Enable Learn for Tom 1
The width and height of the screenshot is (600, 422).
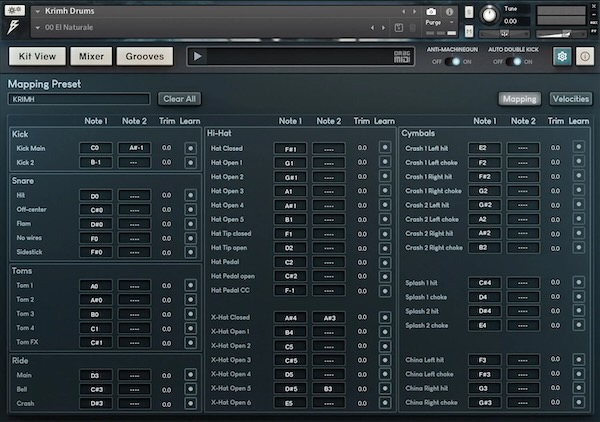[190, 285]
